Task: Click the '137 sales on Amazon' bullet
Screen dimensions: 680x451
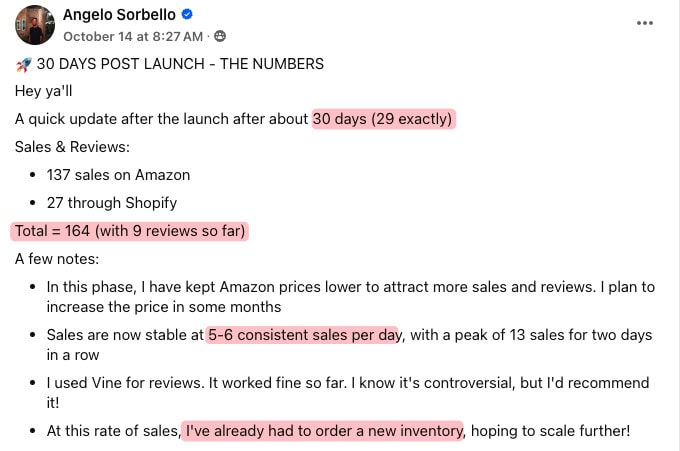Action: 118,175
